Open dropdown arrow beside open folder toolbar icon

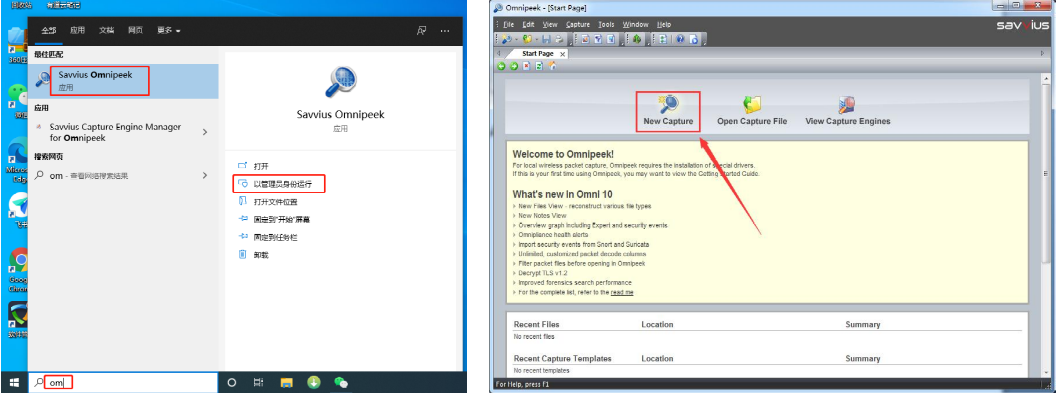pyautogui.click(x=537, y=39)
